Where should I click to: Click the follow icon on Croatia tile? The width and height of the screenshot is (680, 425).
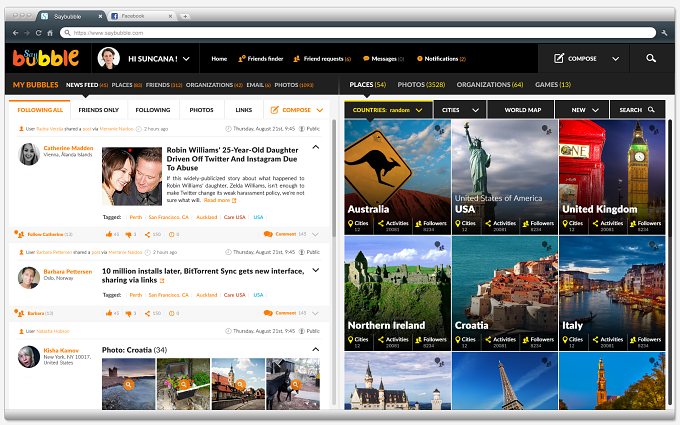pos(546,246)
